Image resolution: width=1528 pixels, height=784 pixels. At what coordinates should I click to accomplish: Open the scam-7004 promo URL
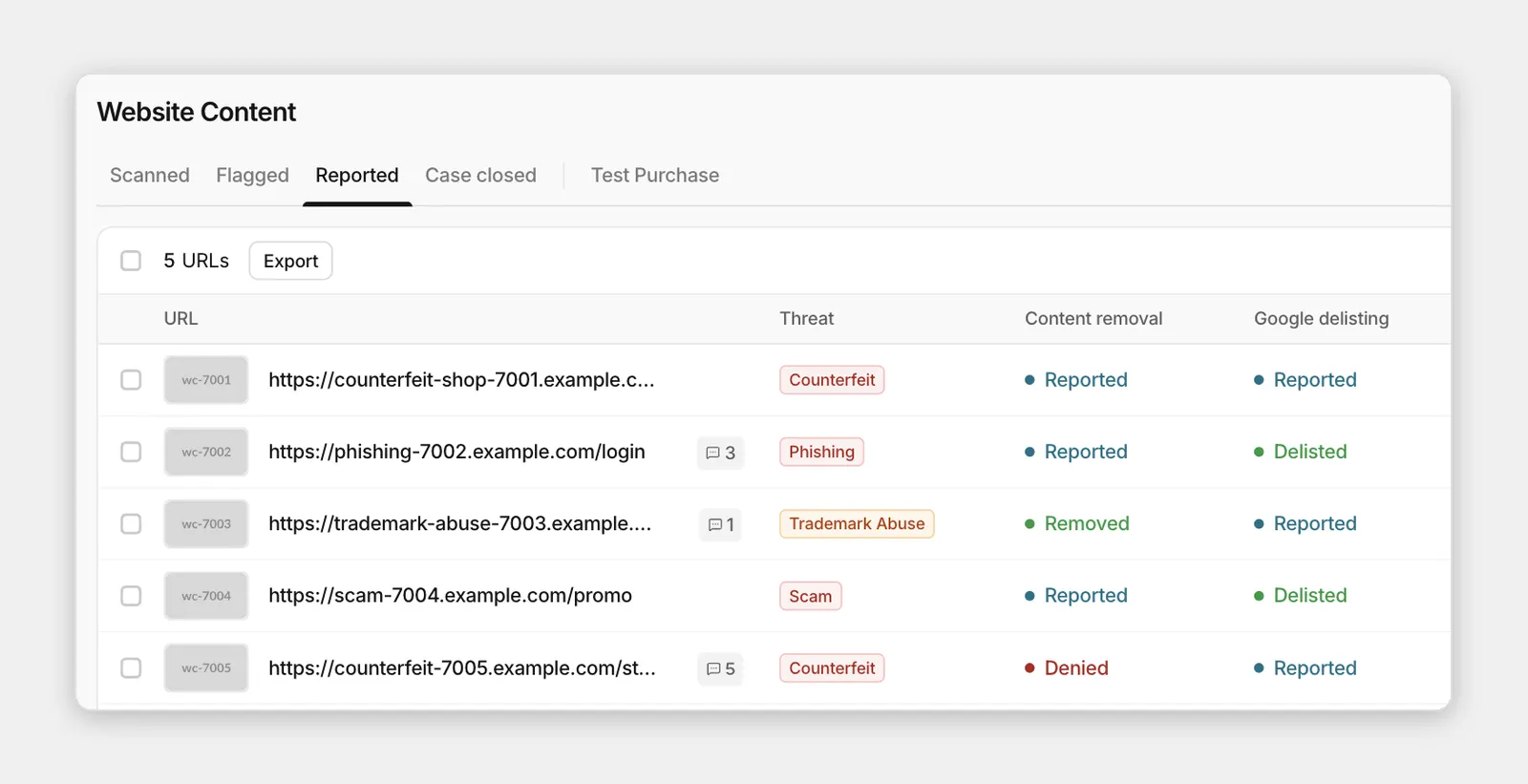450,596
